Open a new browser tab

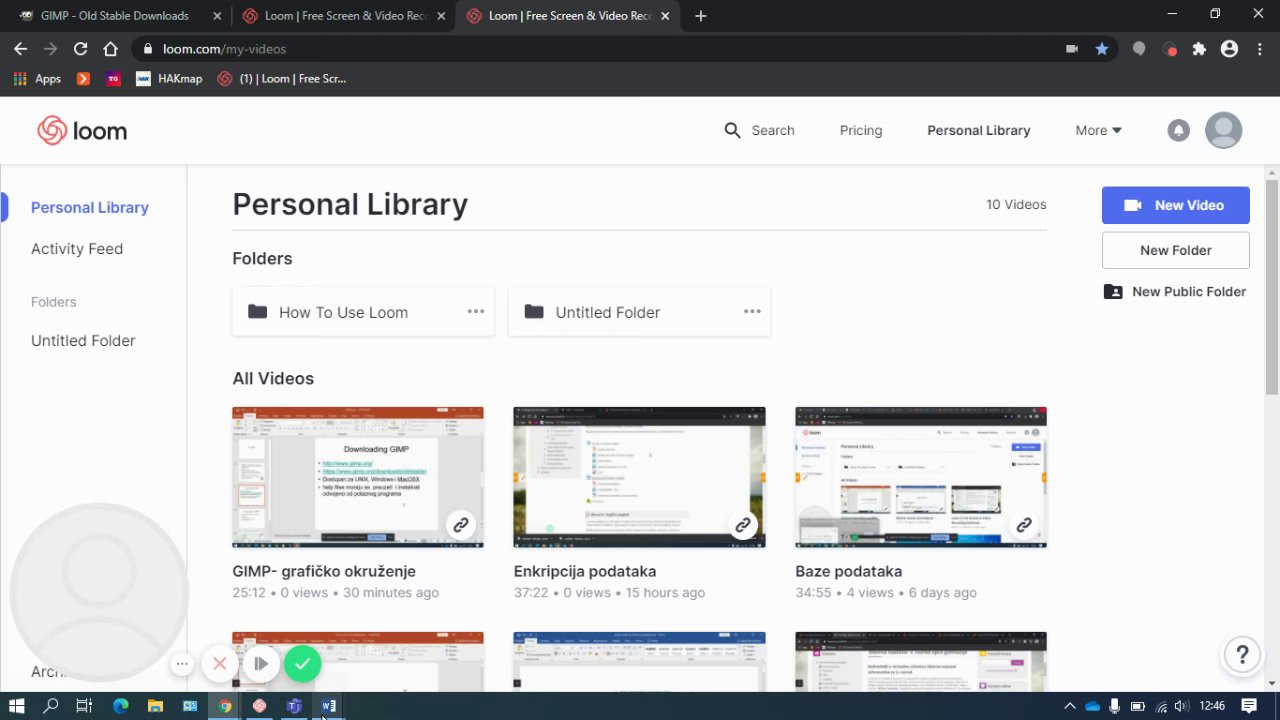tap(700, 16)
